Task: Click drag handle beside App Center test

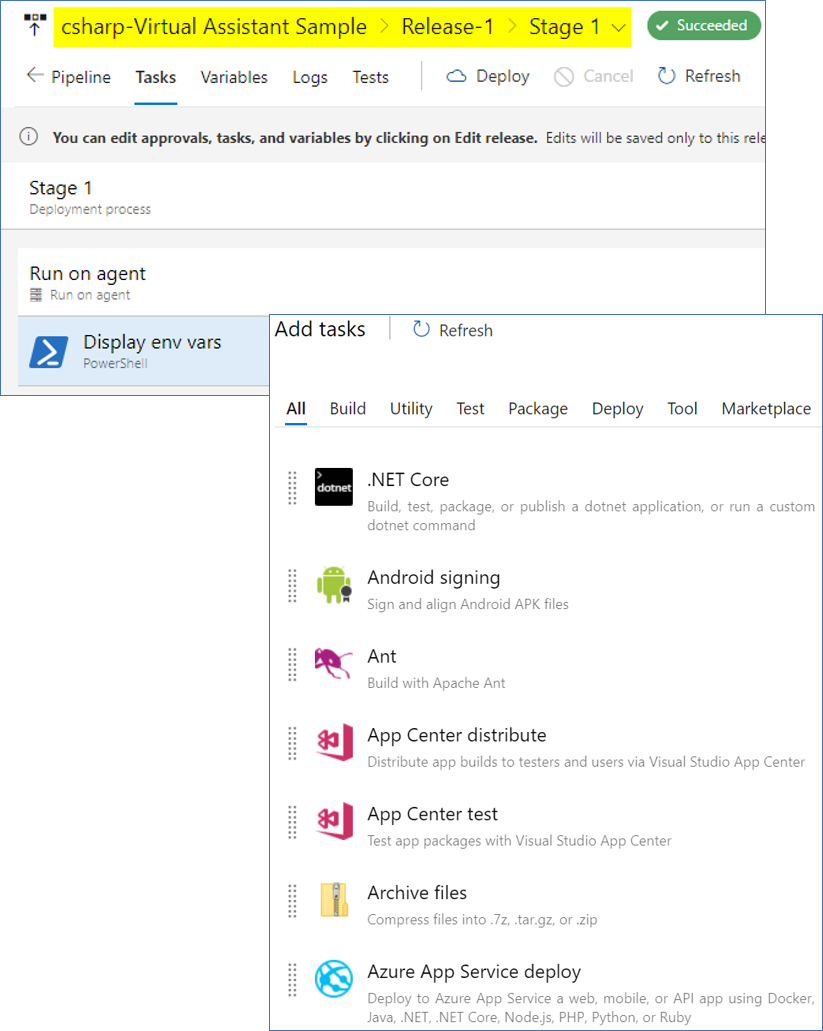Action: [x=293, y=822]
